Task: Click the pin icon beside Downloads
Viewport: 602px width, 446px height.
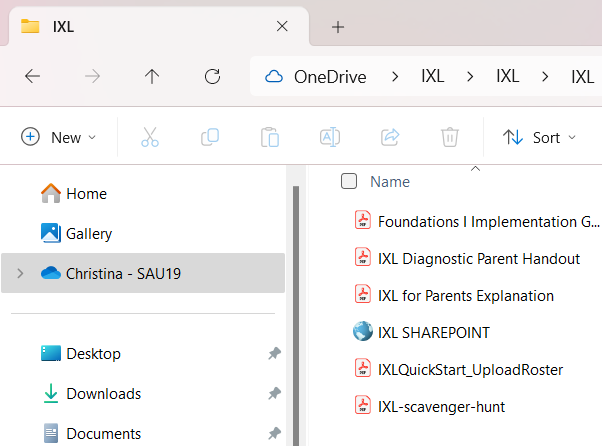Action: 275,393
